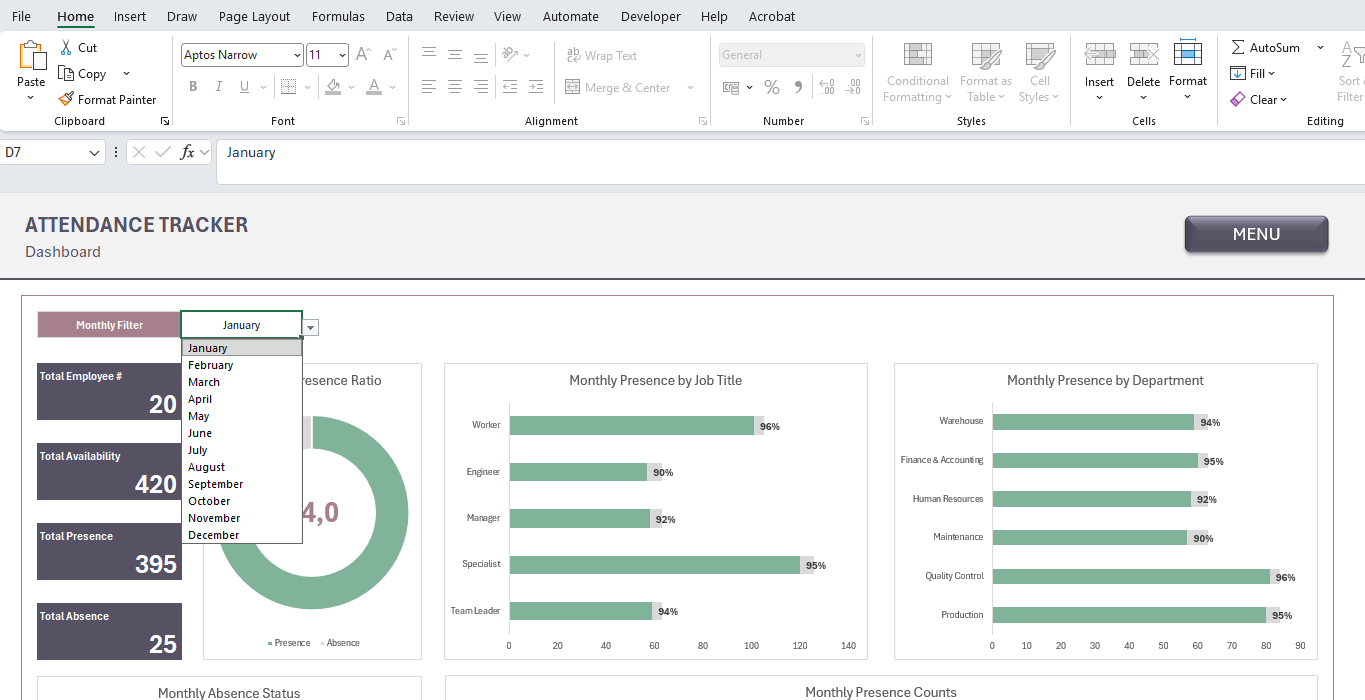Select March from the month list

click(204, 382)
